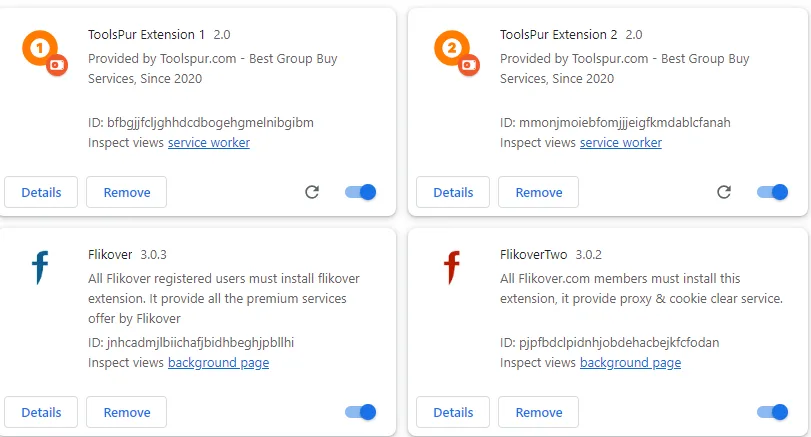Reload ToolsPur Extension 2 with refresh icon
Screen dimensions: 811x437
[724, 192]
